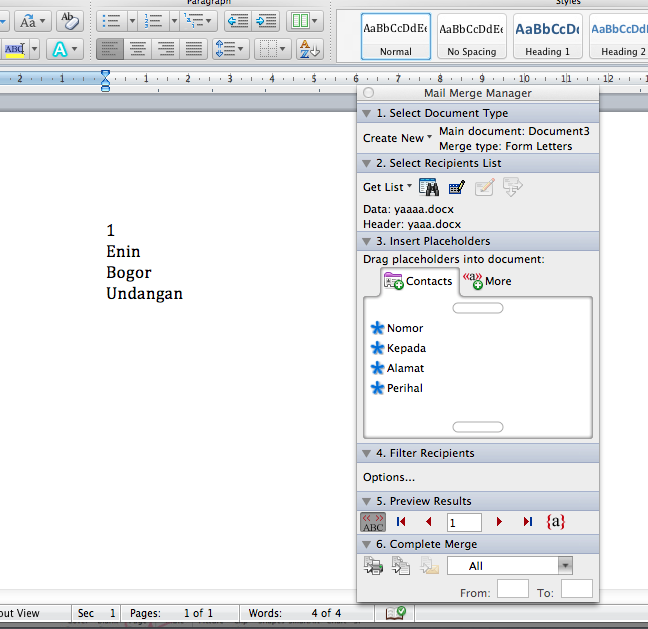Click the increase indent icon
The image size is (648, 629).
click(266, 21)
